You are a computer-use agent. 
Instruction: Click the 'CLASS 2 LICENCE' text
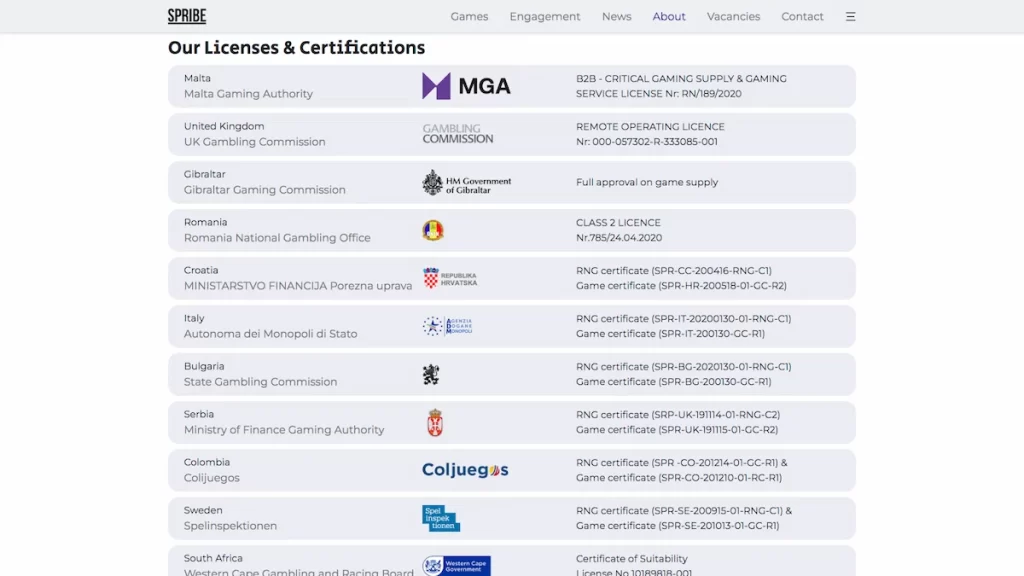point(618,223)
